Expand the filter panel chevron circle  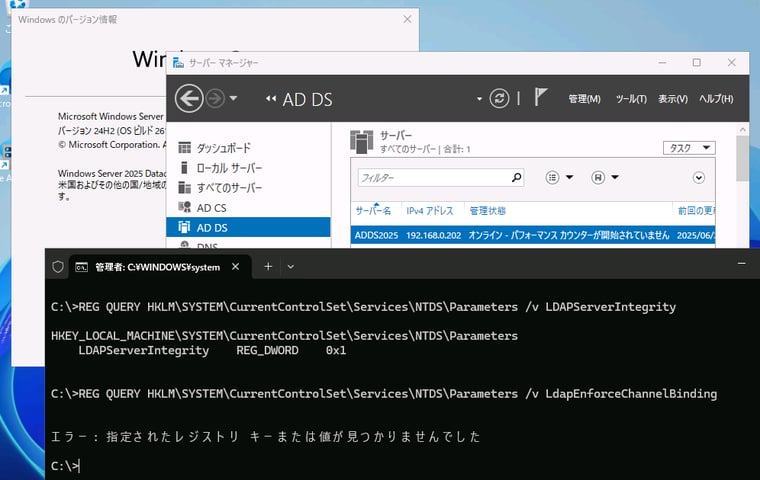pyautogui.click(x=698, y=177)
